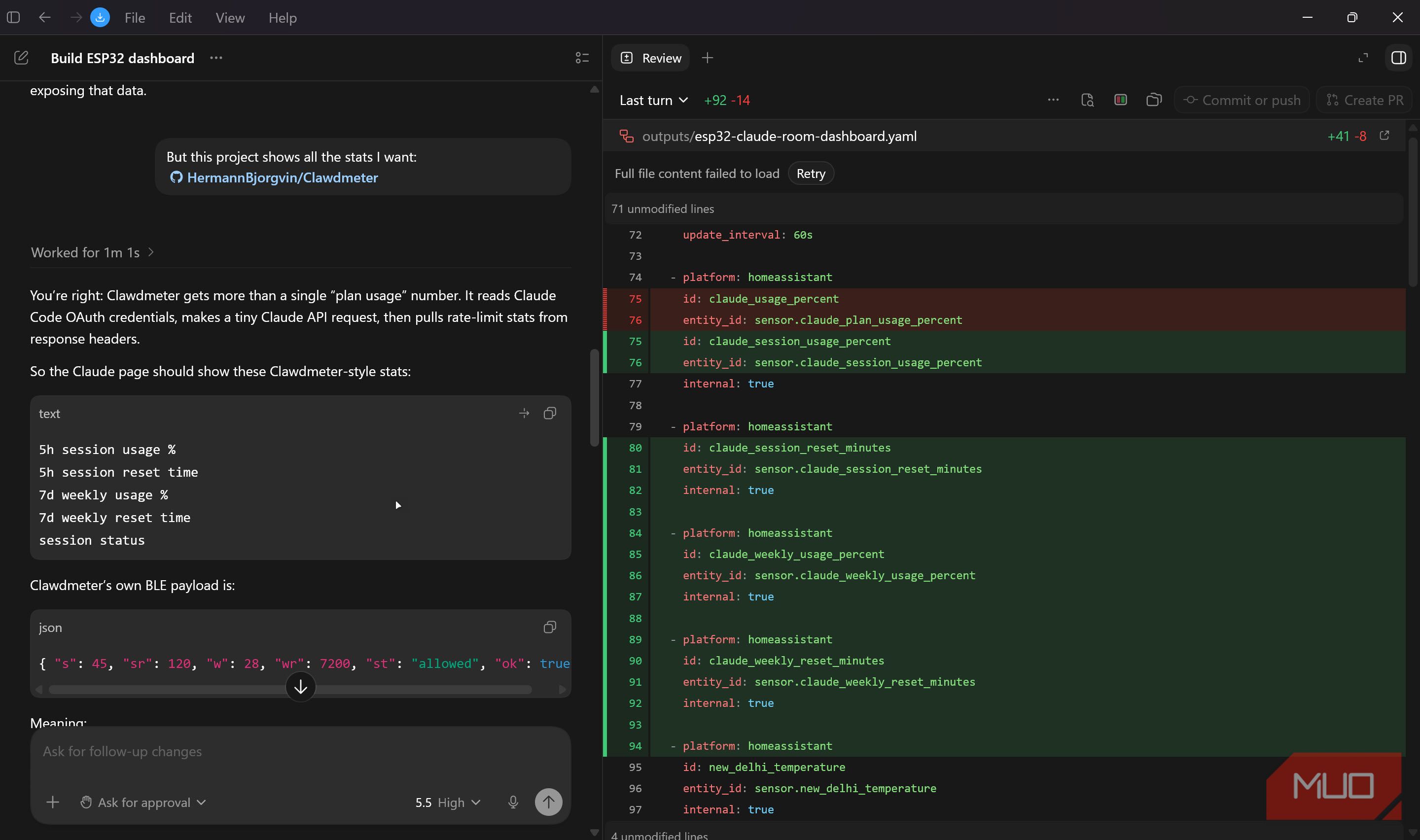This screenshot has height=840, width=1420.
Task: Jump to the latest message down arrow
Action: pos(301,687)
